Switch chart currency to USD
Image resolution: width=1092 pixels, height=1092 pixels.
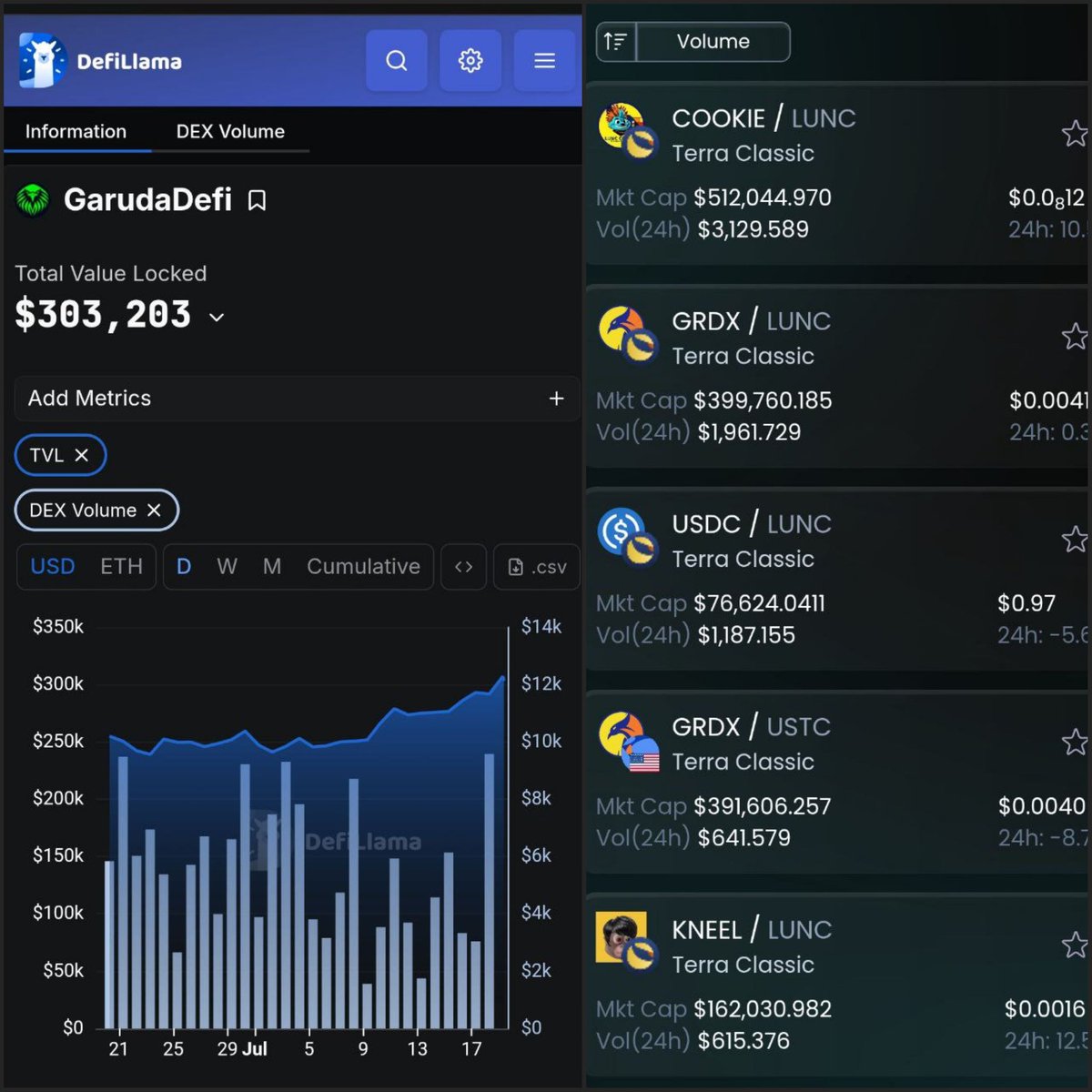click(53, 567)
